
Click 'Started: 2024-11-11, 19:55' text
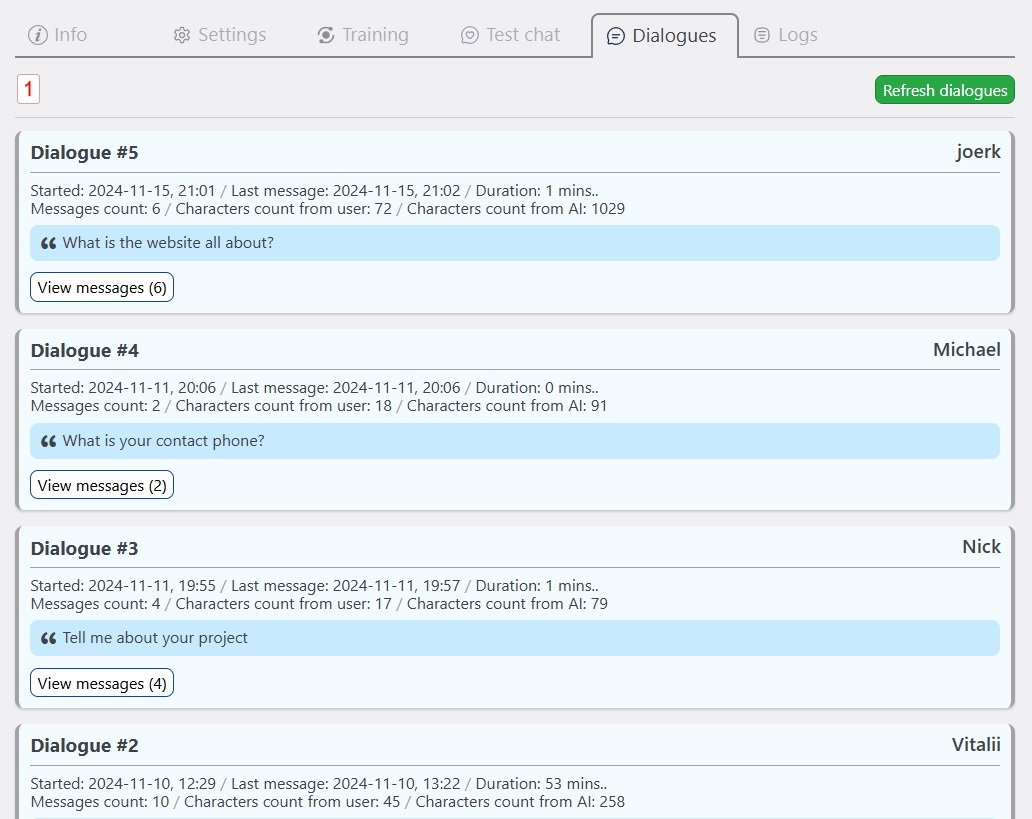(x=123, y=586)
